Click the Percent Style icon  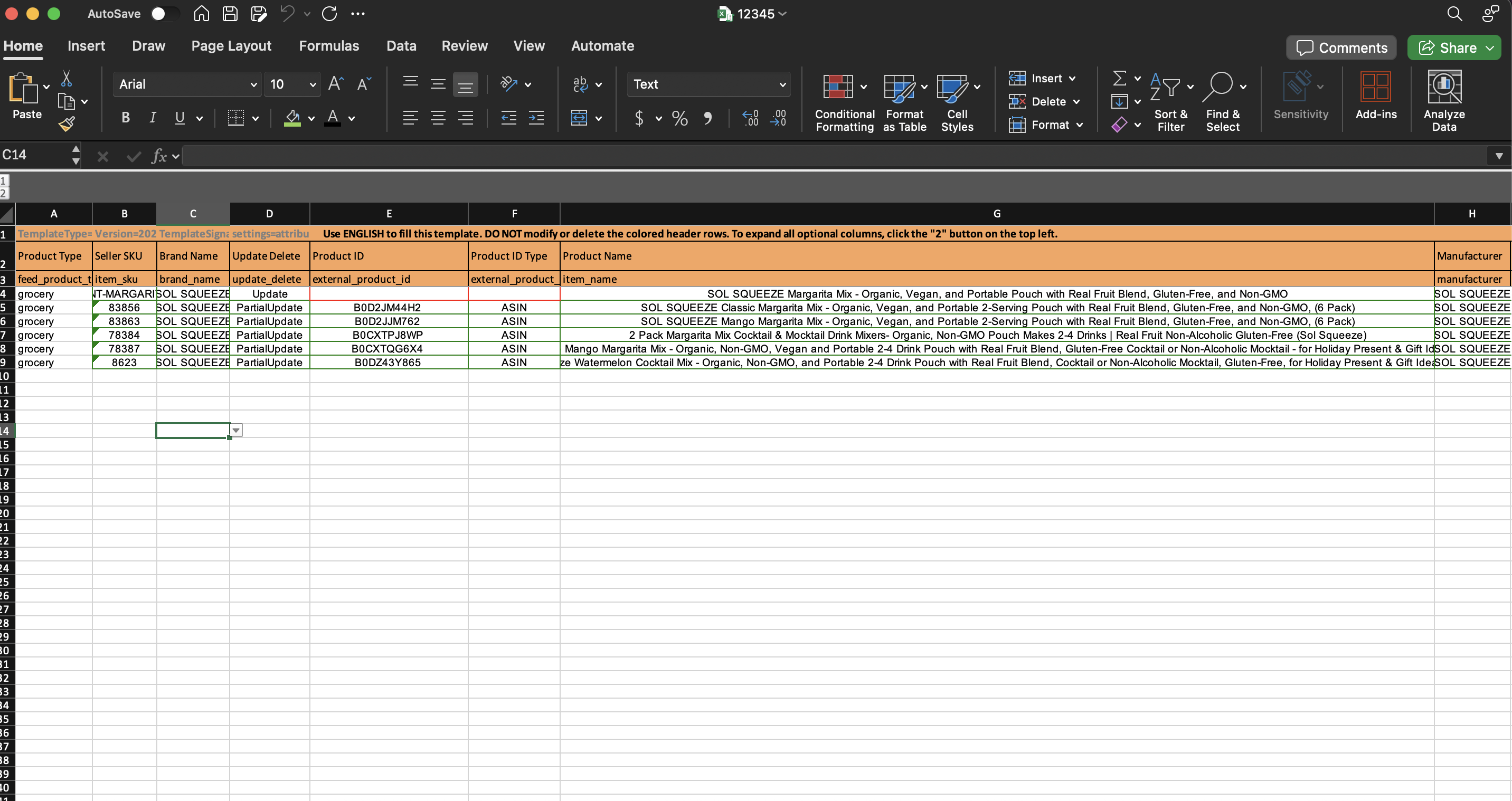[x=679, y=118]
